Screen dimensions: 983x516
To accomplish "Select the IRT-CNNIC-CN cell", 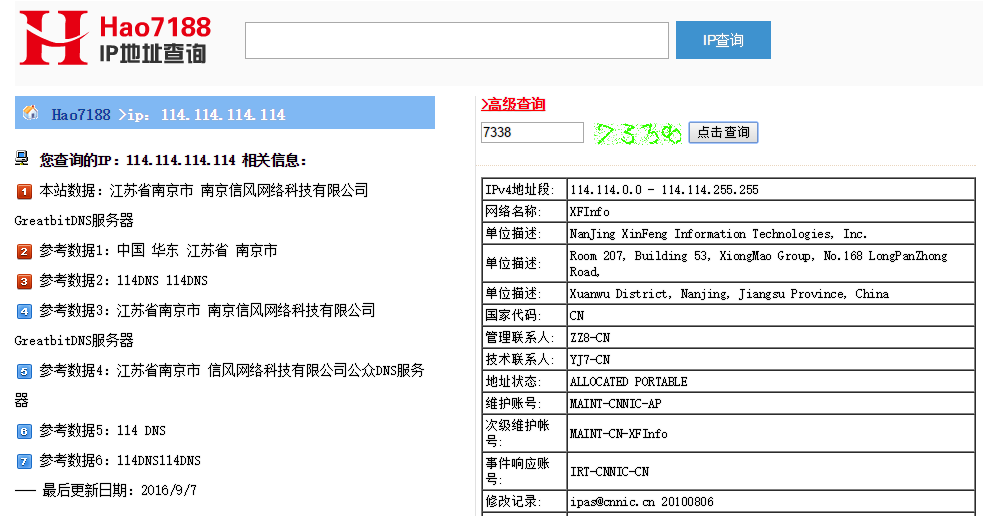I will tap(770, 471).
